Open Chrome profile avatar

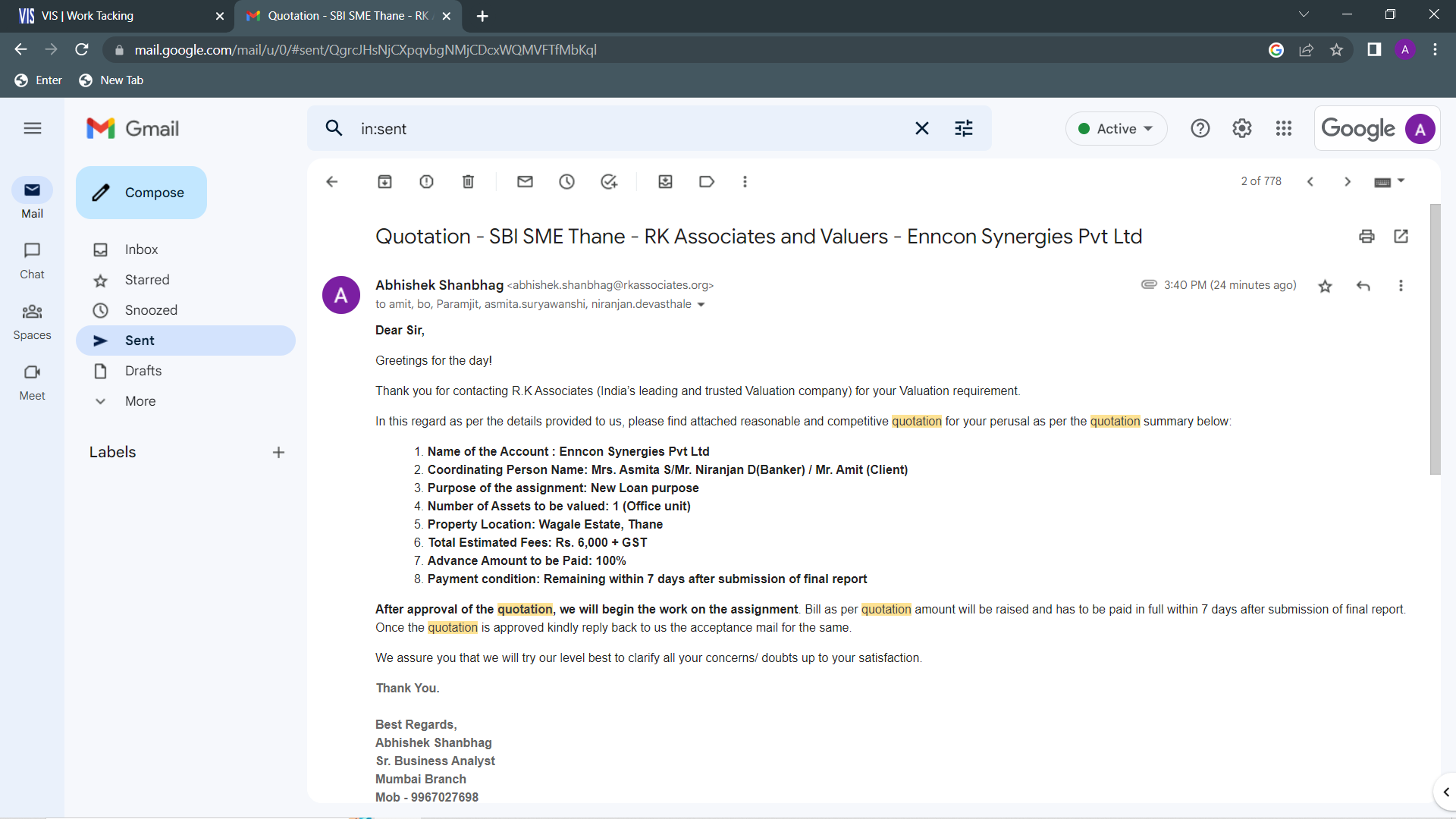[x=1405, y=50]
